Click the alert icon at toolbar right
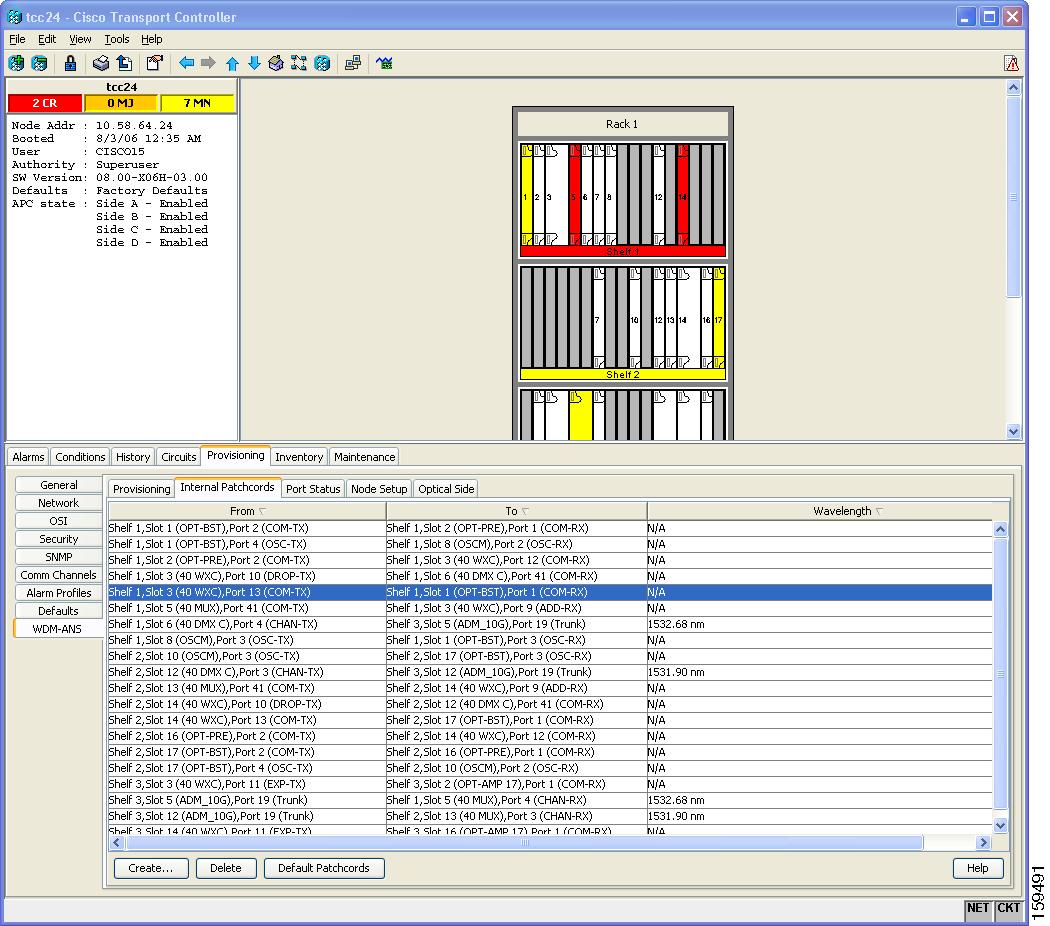 pos(1011,63)
